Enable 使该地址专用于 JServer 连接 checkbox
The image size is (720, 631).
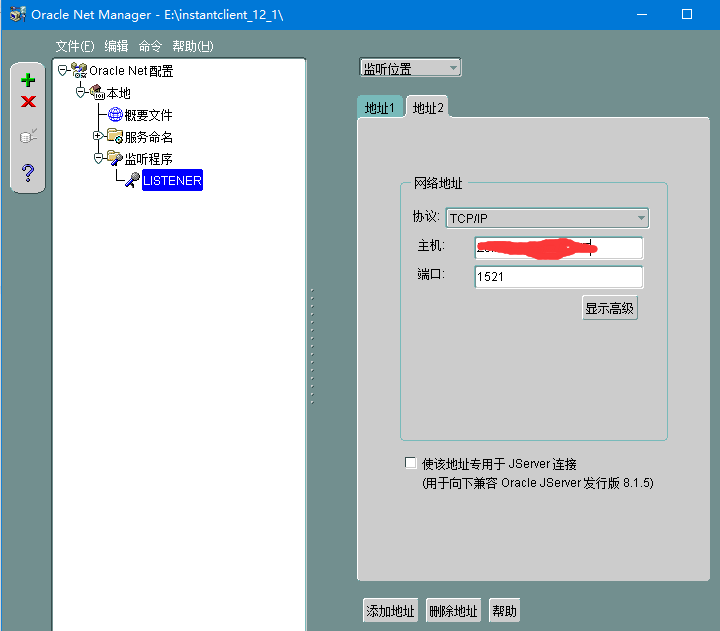point(411,462)
